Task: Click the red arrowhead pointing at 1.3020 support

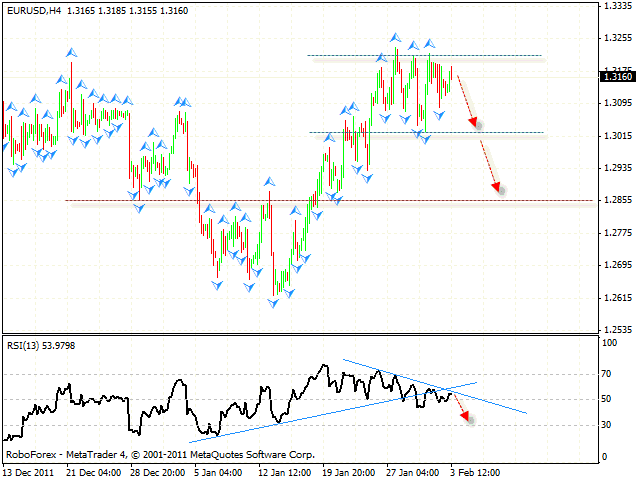Action: pos(475,123)
